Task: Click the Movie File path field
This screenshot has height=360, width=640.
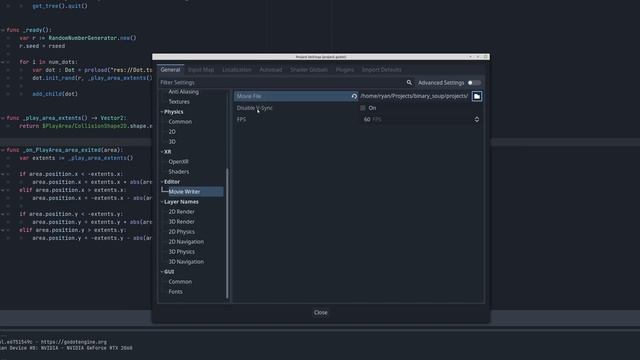Action: tap(414, 96)
